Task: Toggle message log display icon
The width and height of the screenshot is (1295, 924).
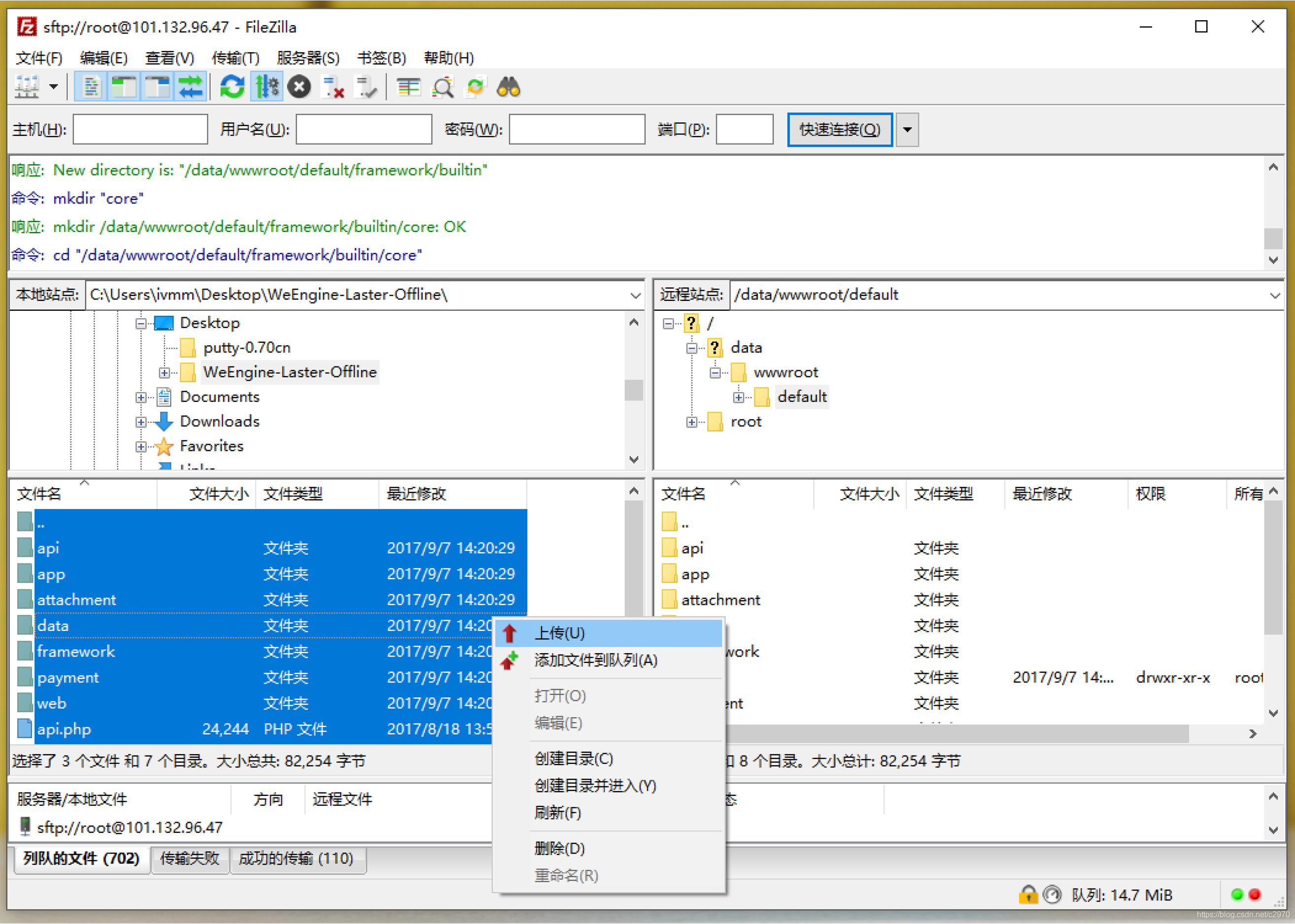Action: [x=91, y=87]
